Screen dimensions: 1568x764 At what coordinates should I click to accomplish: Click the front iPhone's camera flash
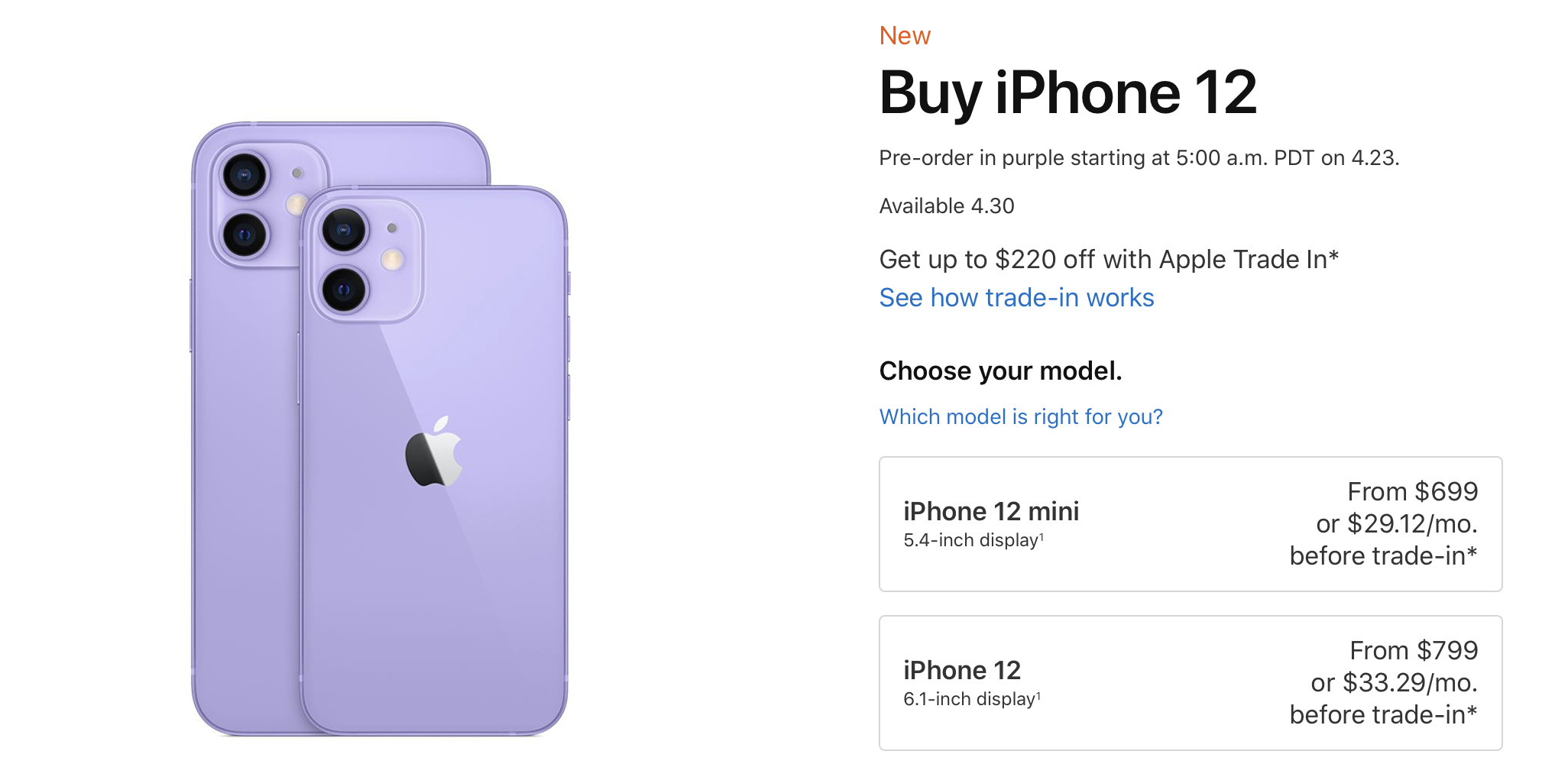(x=393, y=260)
